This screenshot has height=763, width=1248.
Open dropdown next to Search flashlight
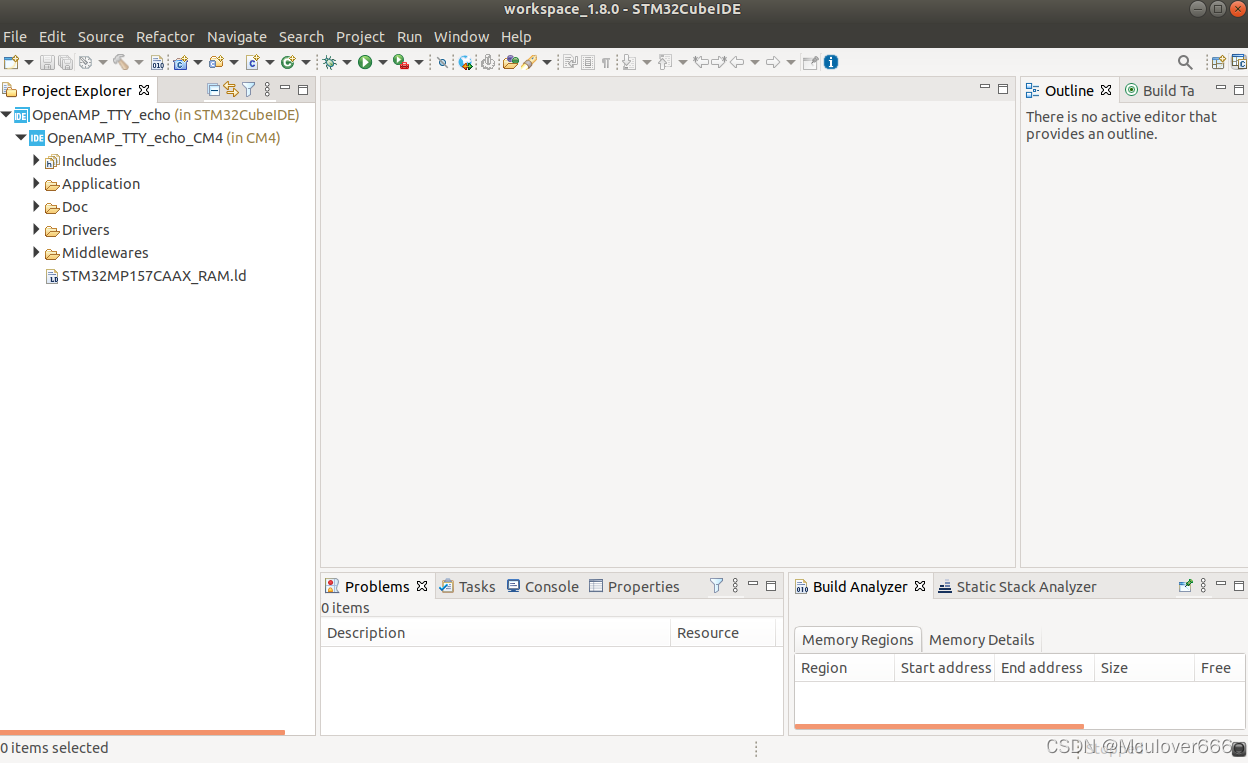click(x=547, y=62)
